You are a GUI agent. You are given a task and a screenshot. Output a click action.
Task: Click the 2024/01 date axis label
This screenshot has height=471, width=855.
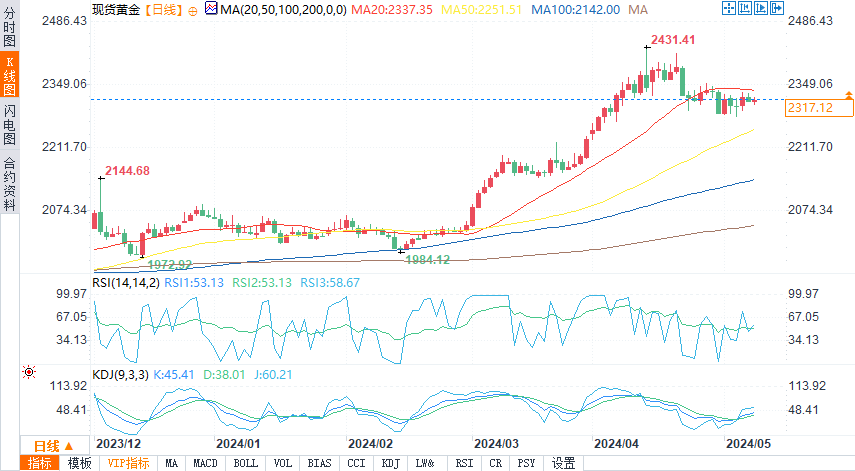click(x=238, y=444)
